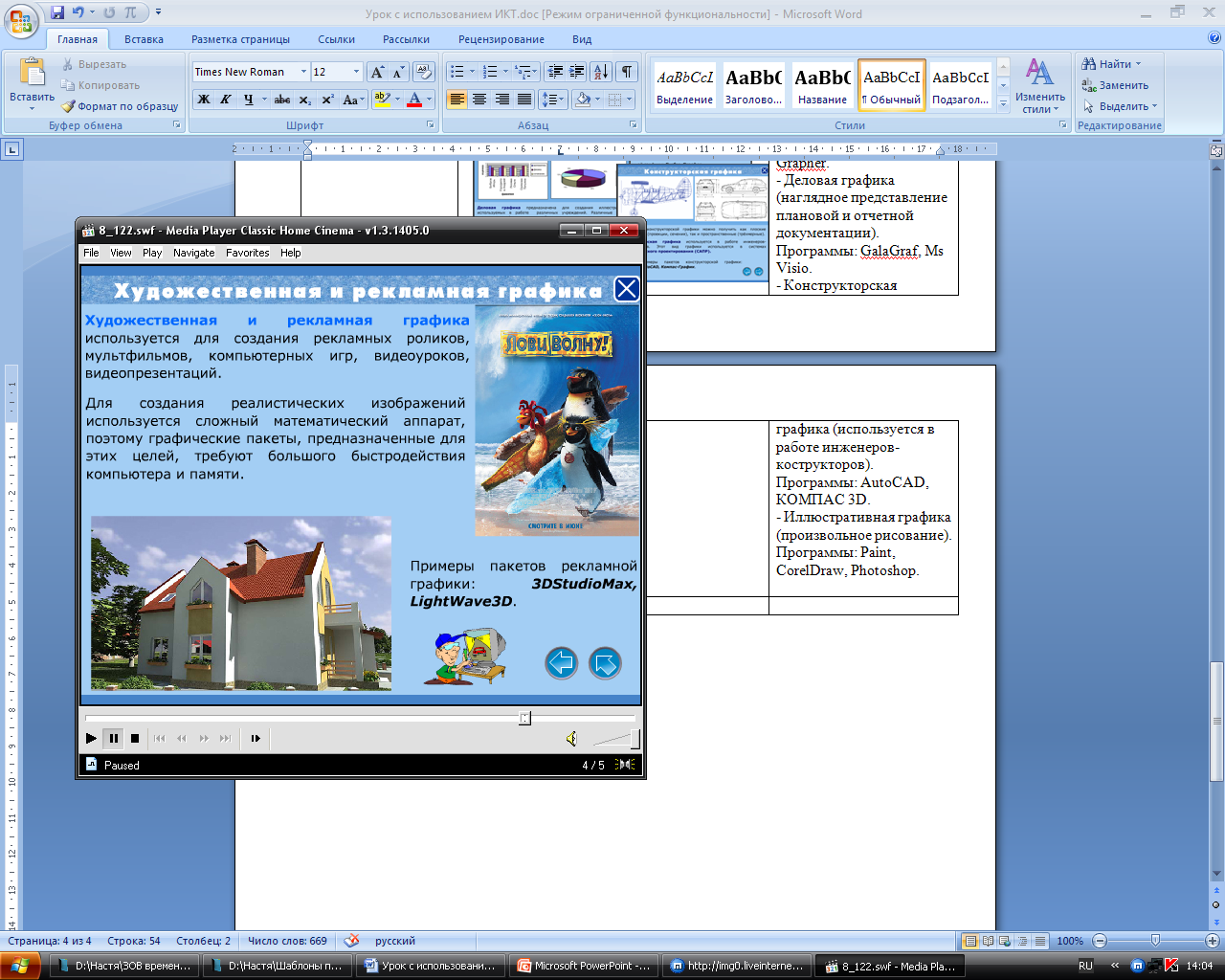Image resolution: width=1225 pixels, height=980 pixels.
Task: Toggle bold (Ж) formatting
Action: [x=204, y=100]
